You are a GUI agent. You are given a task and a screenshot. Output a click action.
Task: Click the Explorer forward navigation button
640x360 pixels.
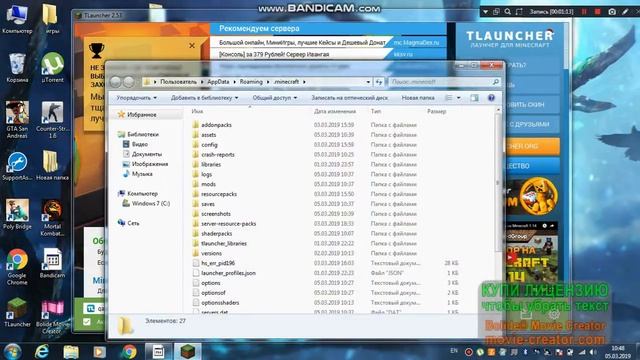point(129,82)
